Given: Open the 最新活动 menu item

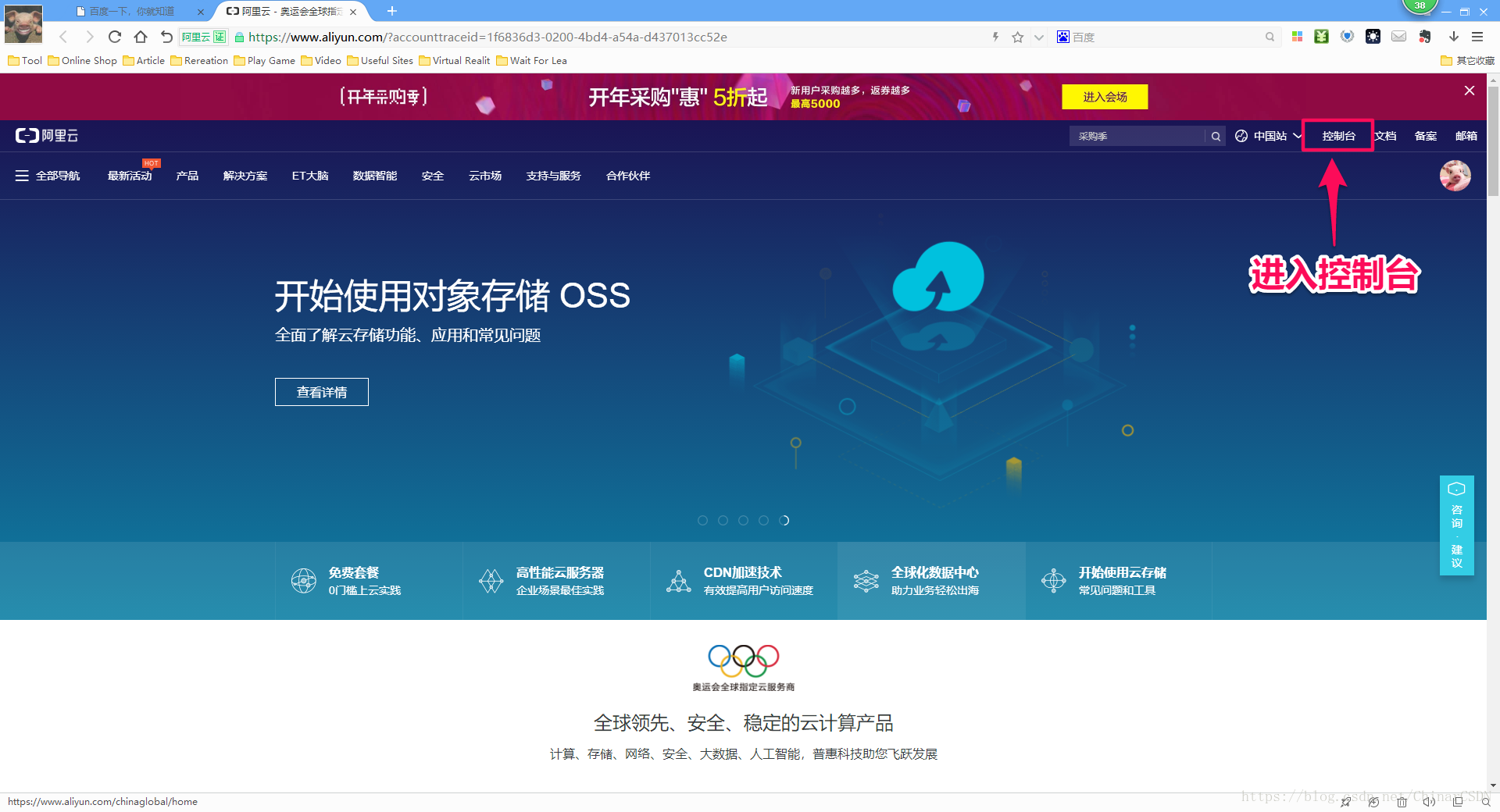Looking at the screenshot, I should [x=130, y=176].
